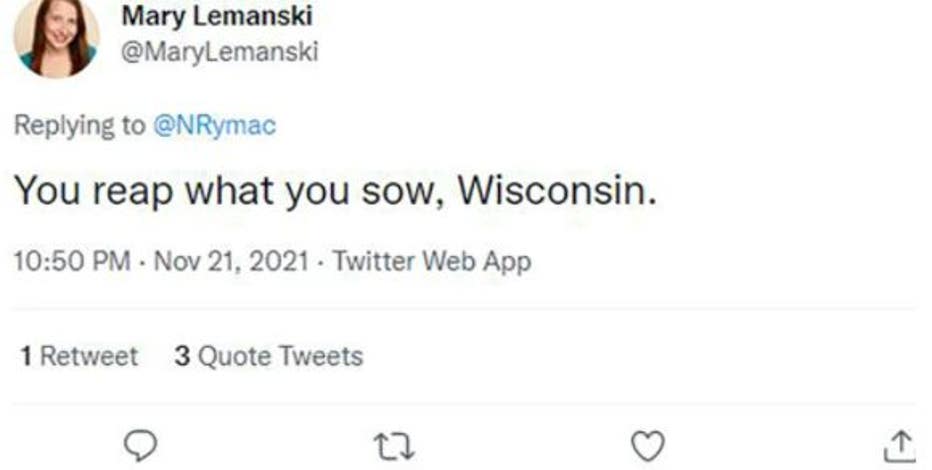The image size is (932, 470).
Task: Open Mary Lemanski's profile photo
Action: [x=56, y=38]
